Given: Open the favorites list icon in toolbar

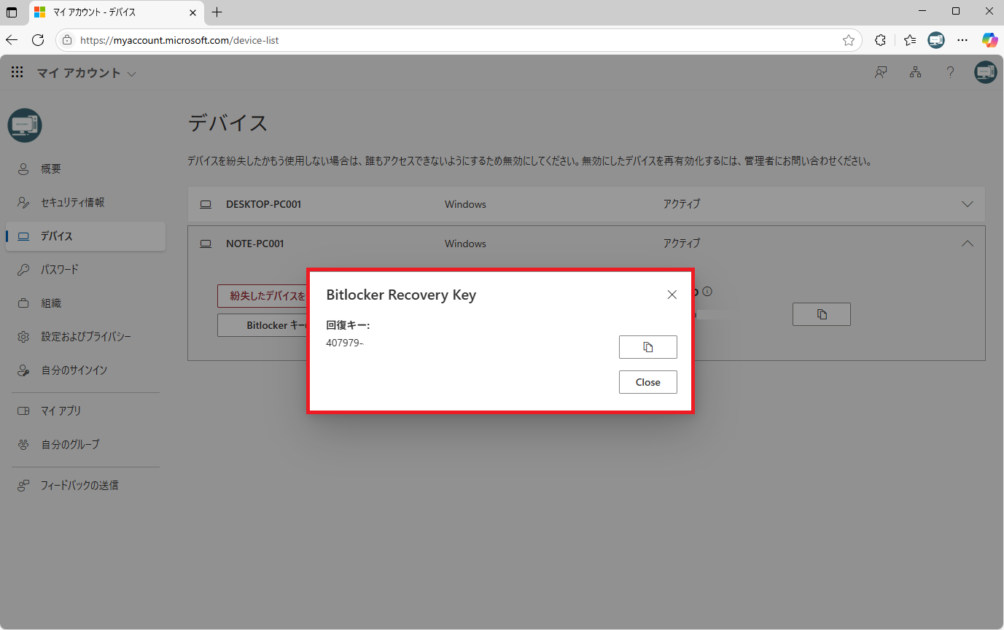Looking at the screenshot, I should pos(909,40).
